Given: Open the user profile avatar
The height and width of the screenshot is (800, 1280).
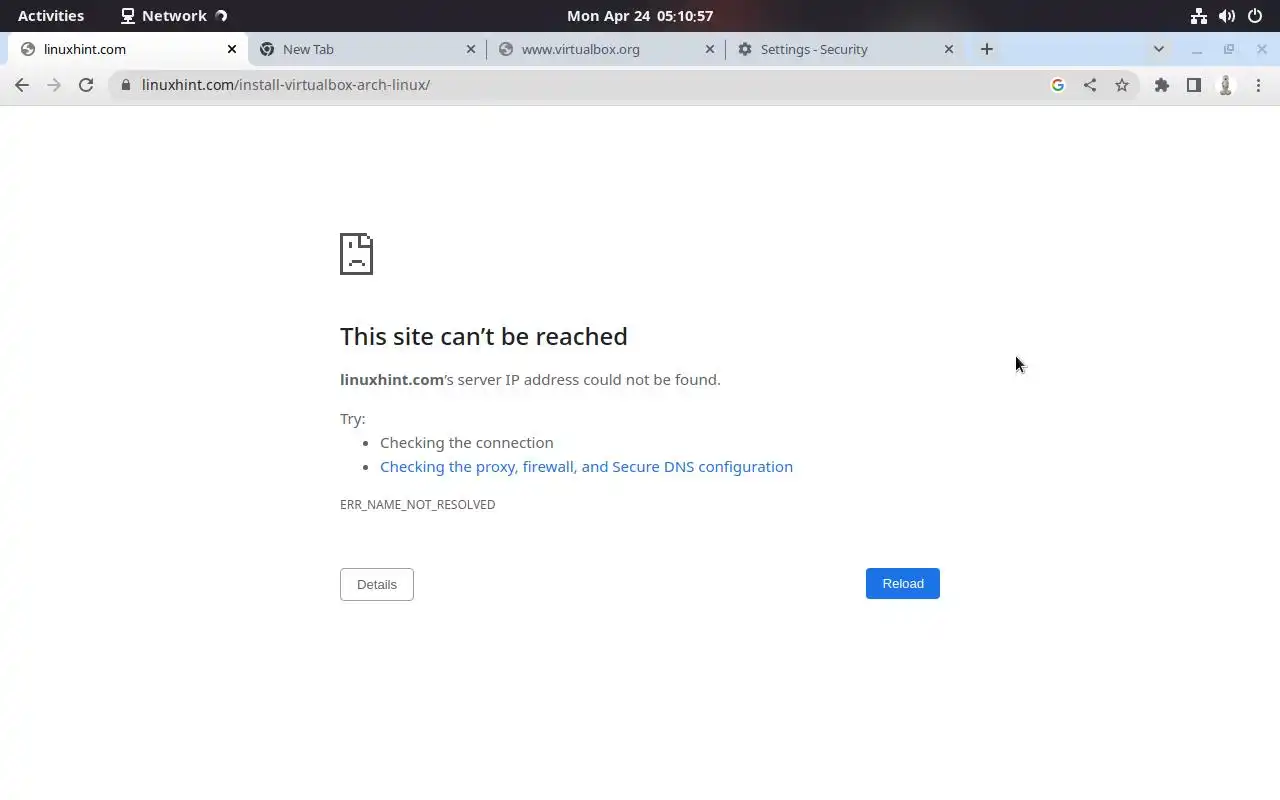Looking at the screenshot, I should (1226, 85).
